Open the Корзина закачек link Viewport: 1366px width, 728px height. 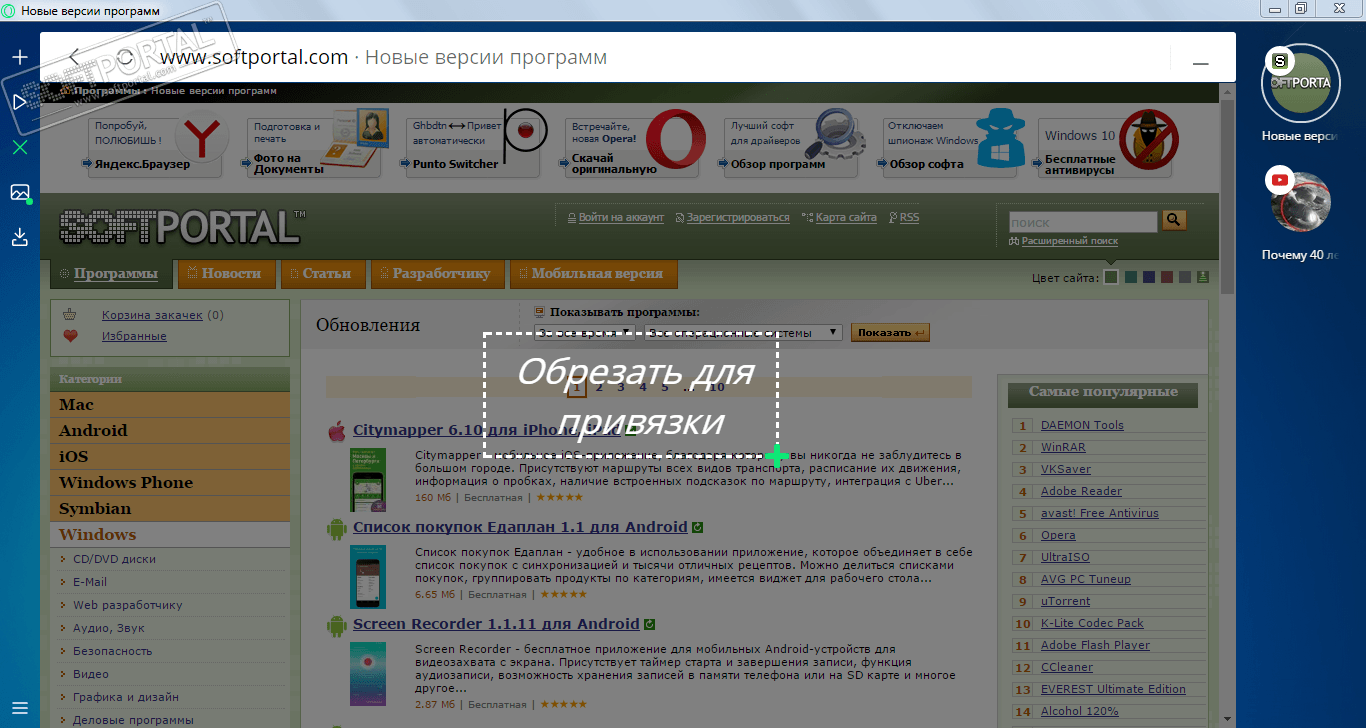click(152, 315)
